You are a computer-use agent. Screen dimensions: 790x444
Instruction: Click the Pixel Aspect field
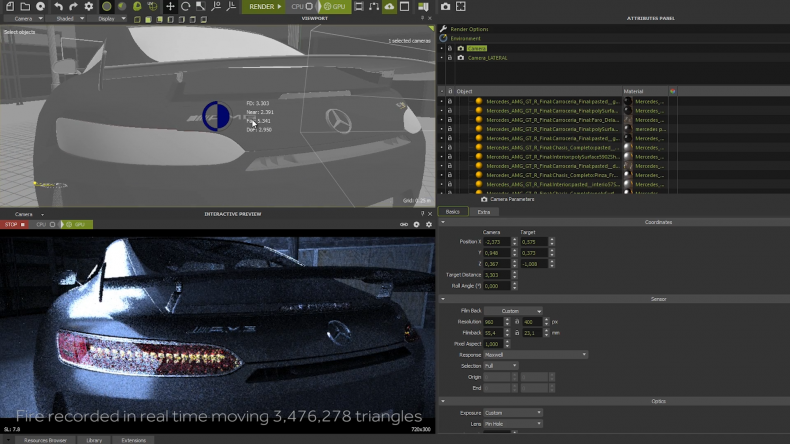pyautogui.click(x=494, y=344)
